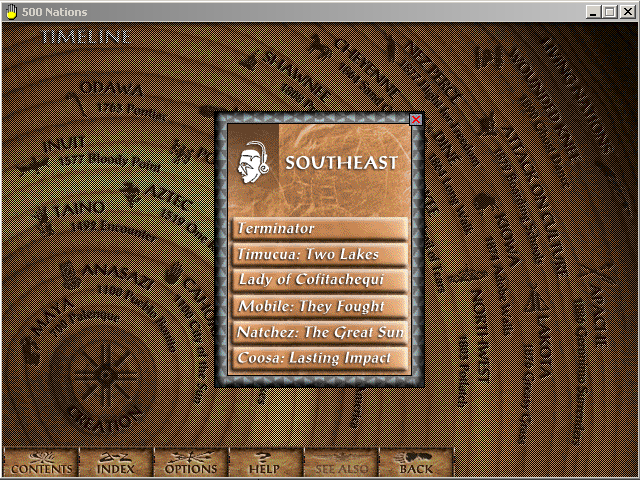Click '1763 Pontiac' event text
This screenshot has height=480, width=640.
click(x=131, y=111)
